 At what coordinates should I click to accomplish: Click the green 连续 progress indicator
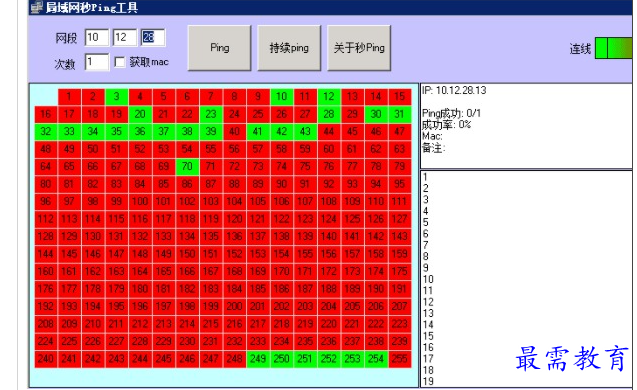point(613,48)
